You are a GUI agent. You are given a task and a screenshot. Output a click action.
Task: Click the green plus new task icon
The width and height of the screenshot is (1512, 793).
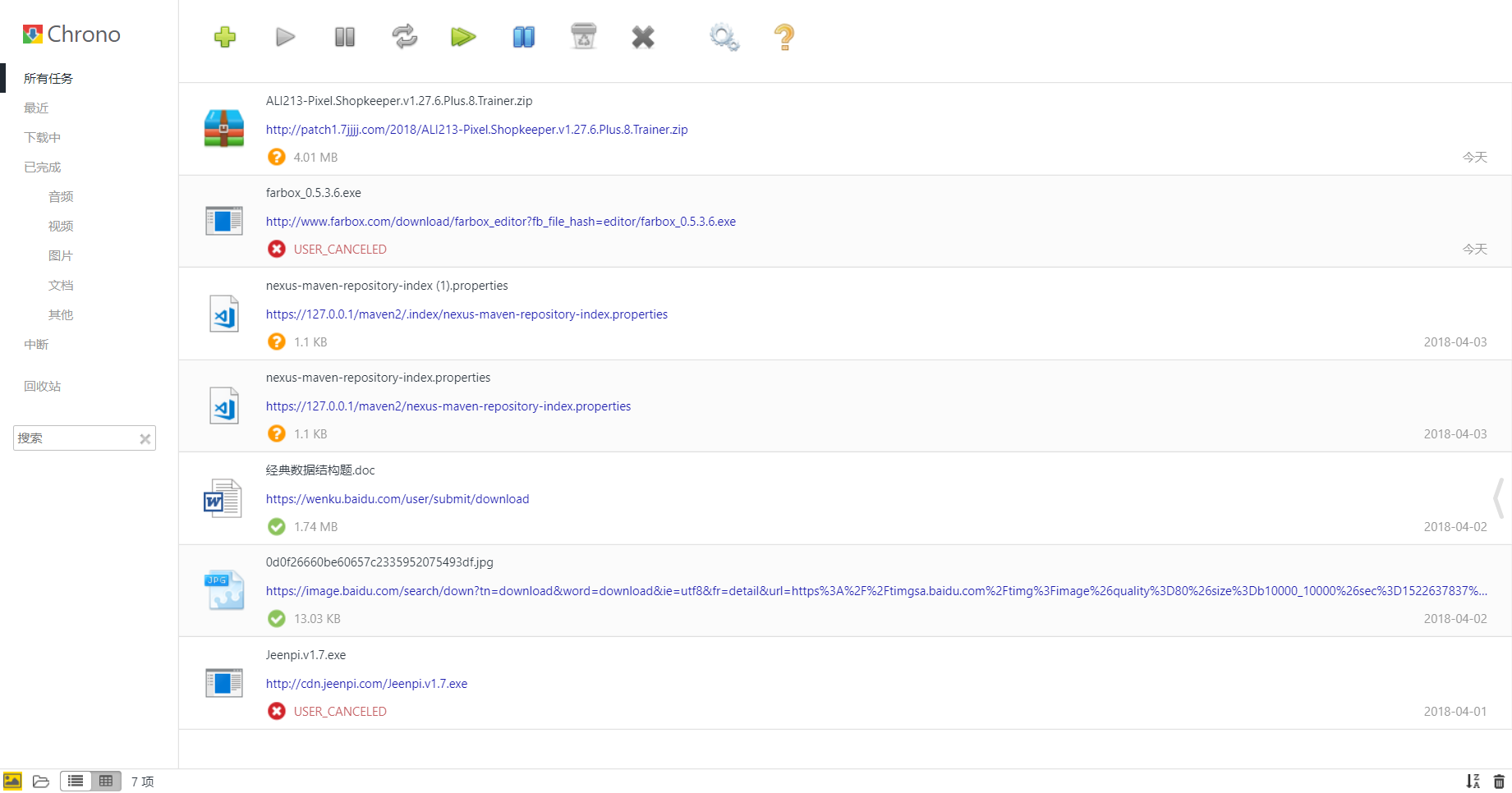[x=225, y=37]
